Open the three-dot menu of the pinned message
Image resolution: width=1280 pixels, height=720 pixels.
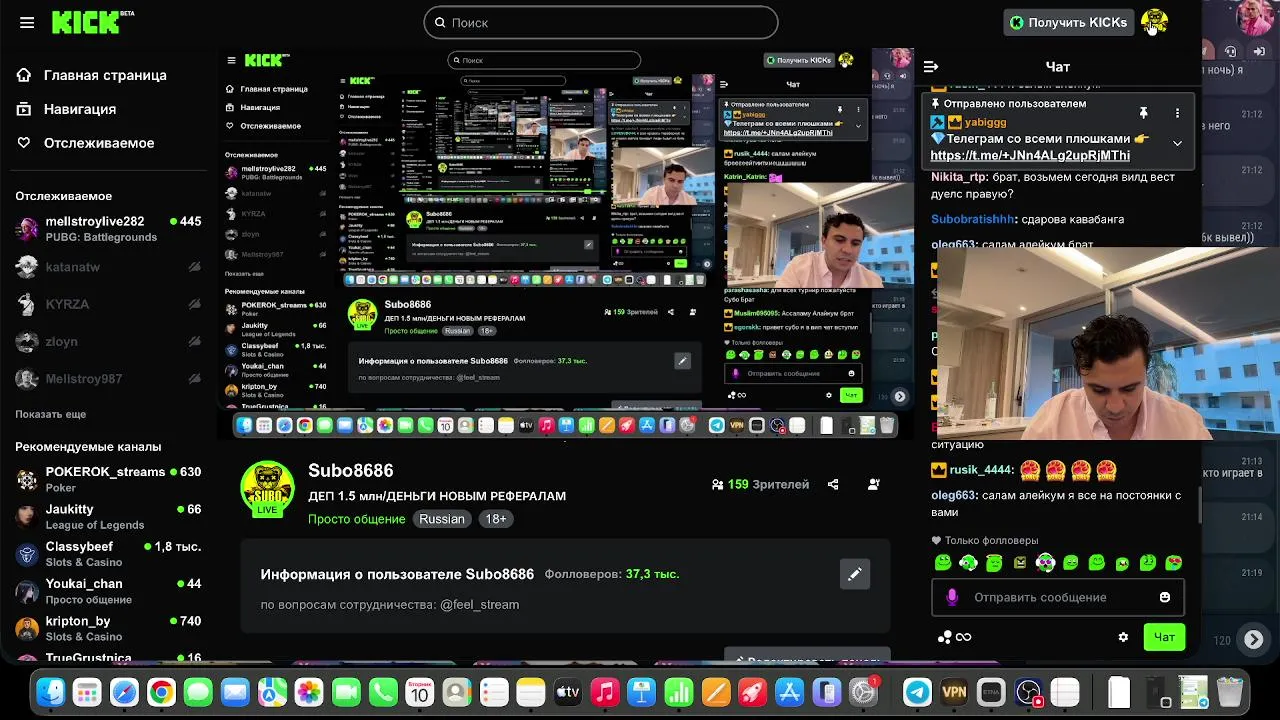(1177, 113)
